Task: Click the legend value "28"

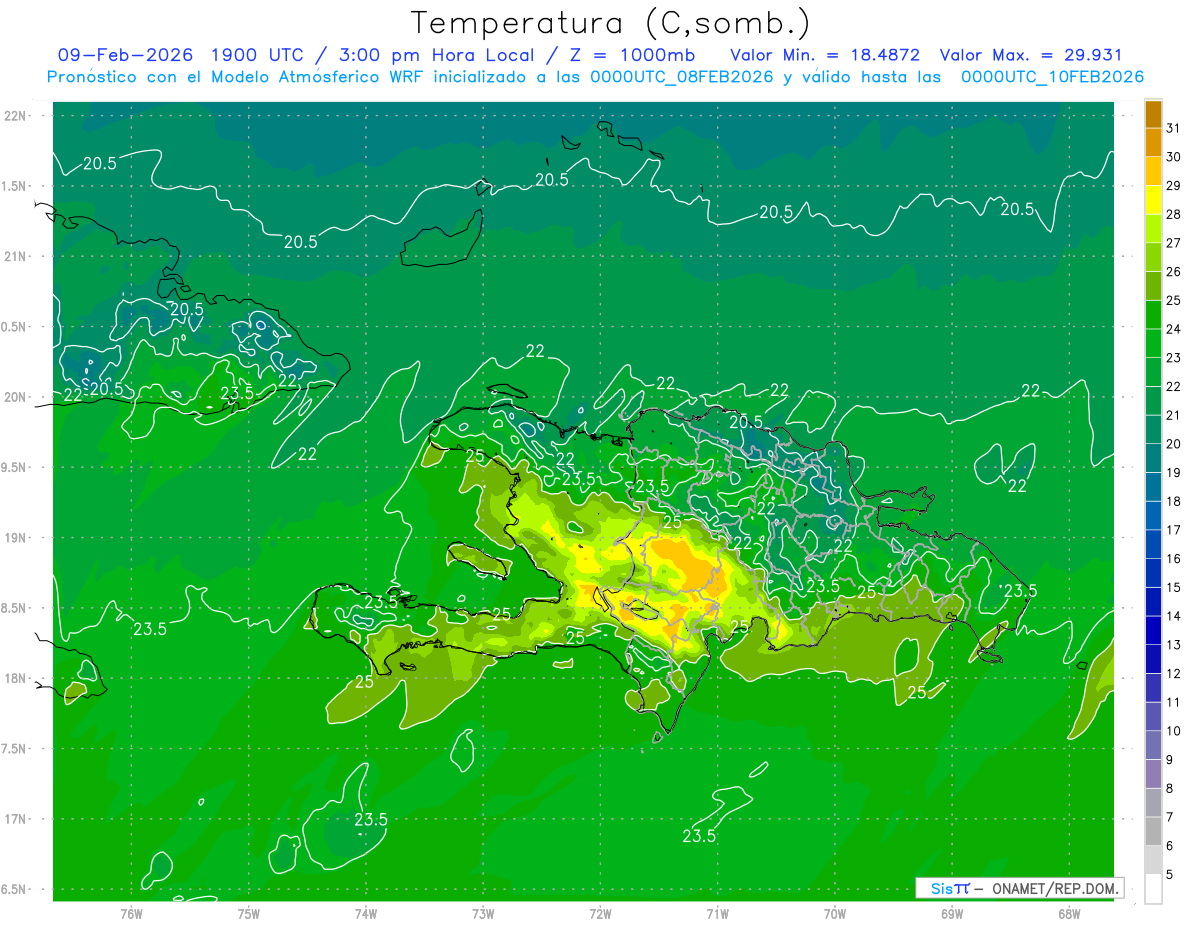Action: click(1173, 214)
